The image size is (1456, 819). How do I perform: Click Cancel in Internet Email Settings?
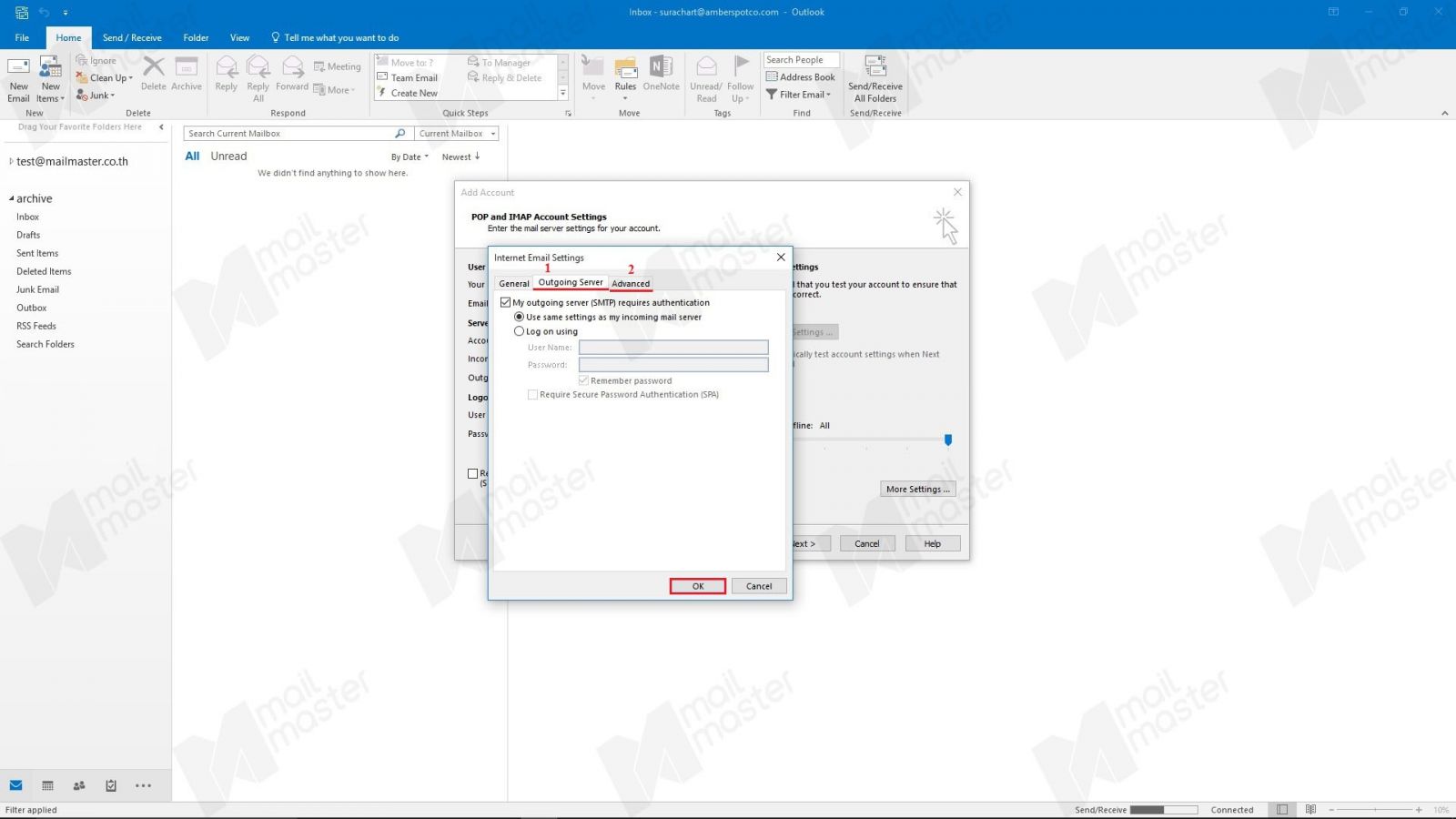pos(759,586)
